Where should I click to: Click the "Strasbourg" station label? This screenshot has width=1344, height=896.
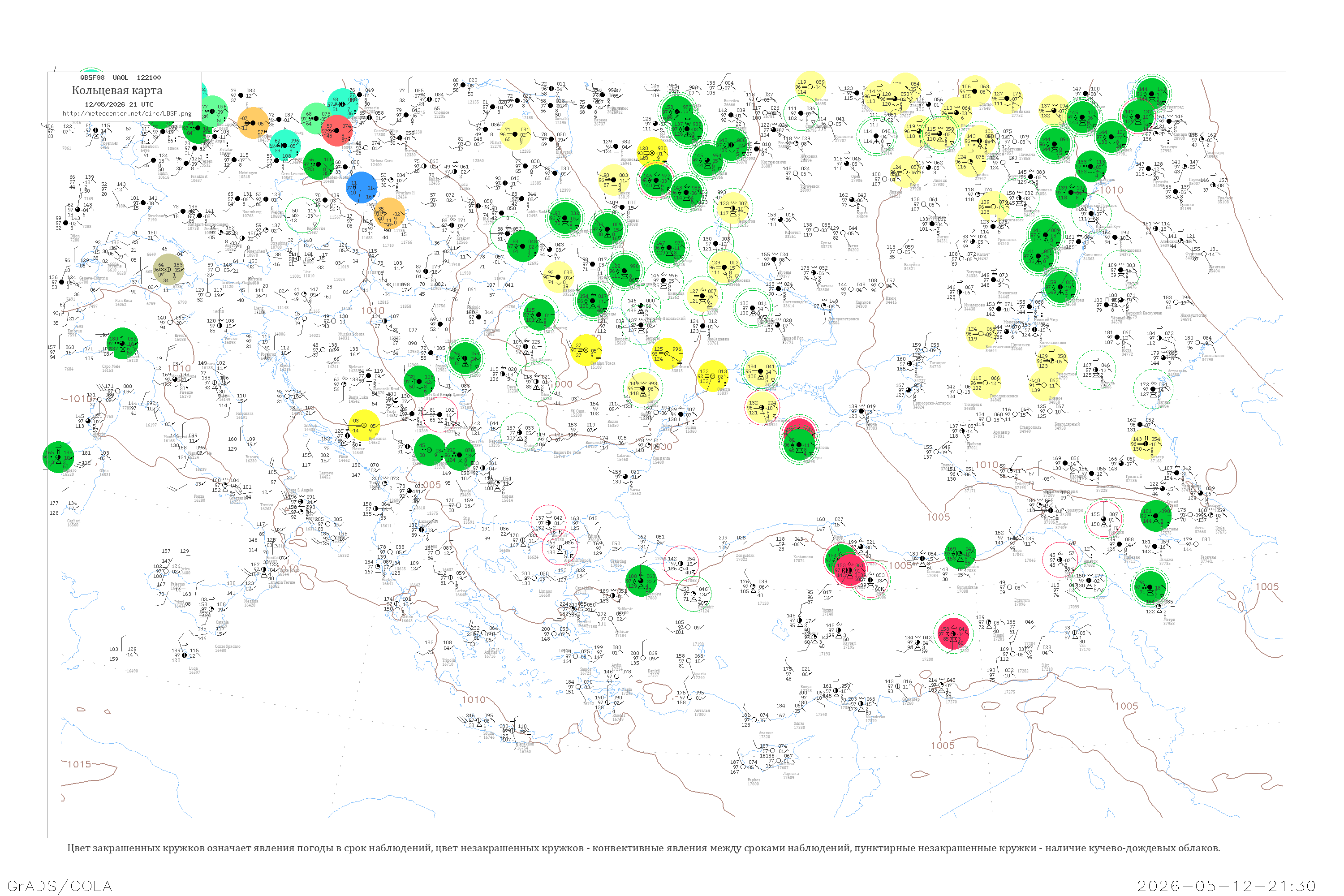tap(158, 216)
